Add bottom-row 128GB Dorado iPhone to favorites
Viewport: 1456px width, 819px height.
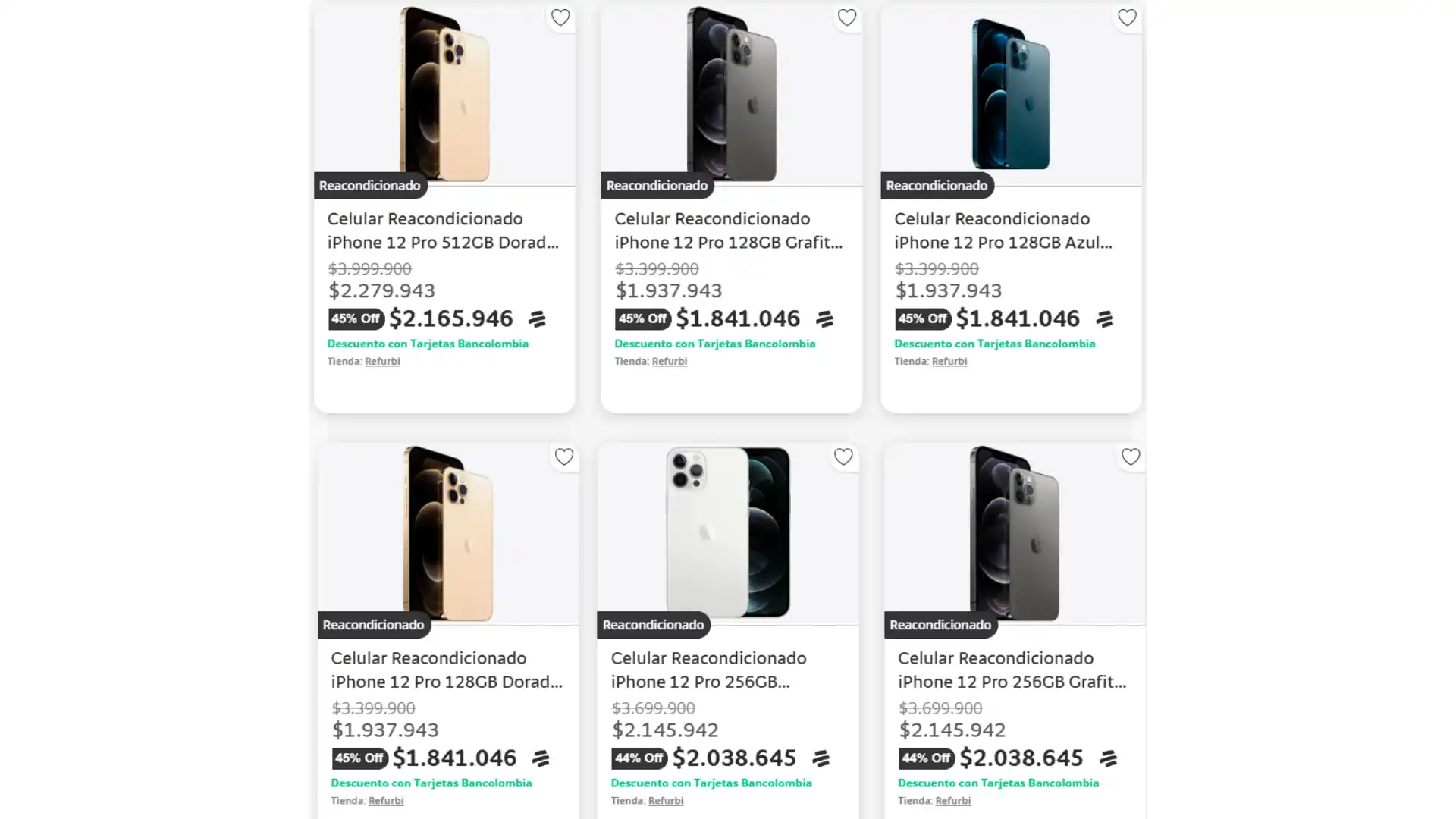(563, 457)
